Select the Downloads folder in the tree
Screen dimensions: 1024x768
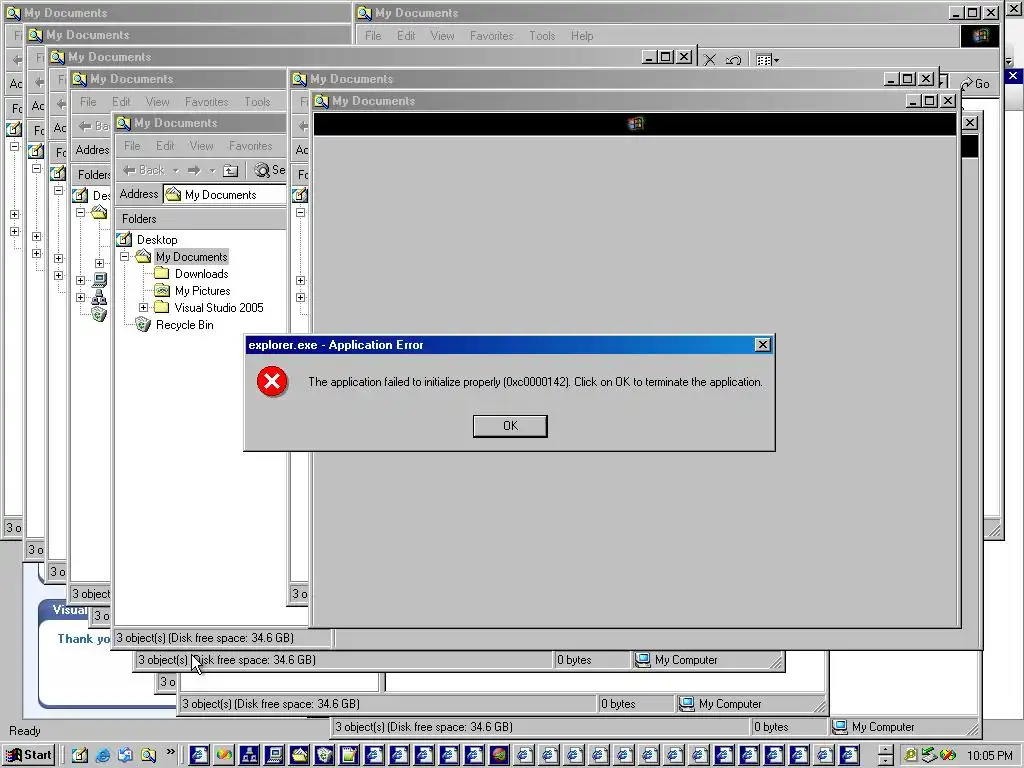click(x=201, y=274)
